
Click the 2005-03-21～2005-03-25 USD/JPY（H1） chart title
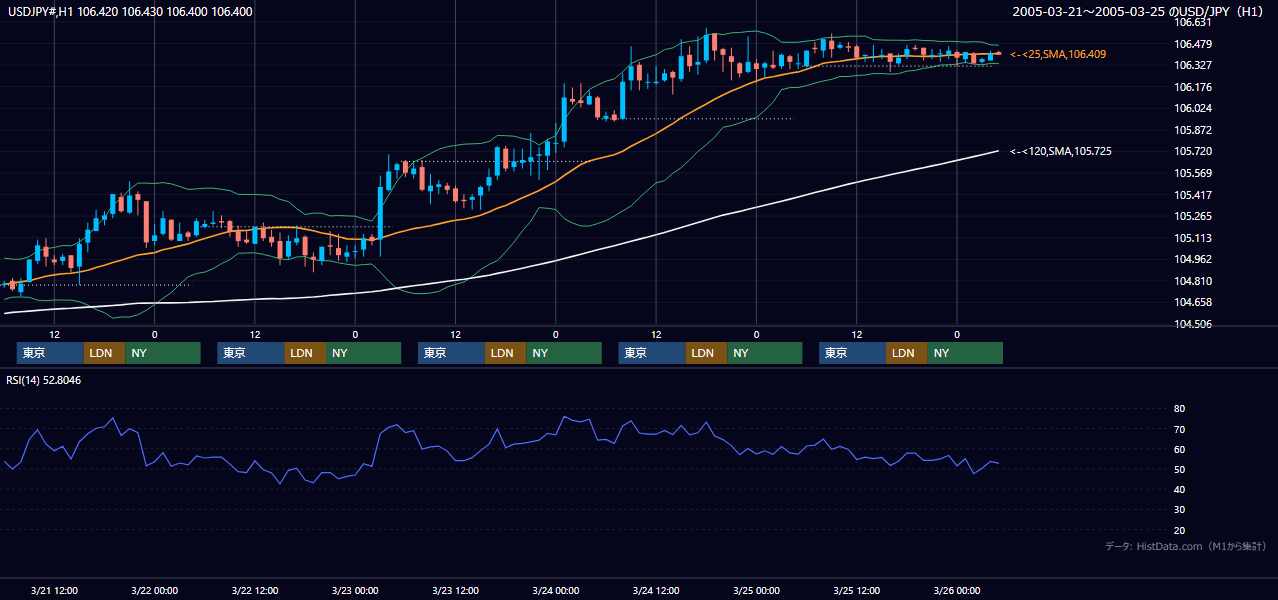1140,12
